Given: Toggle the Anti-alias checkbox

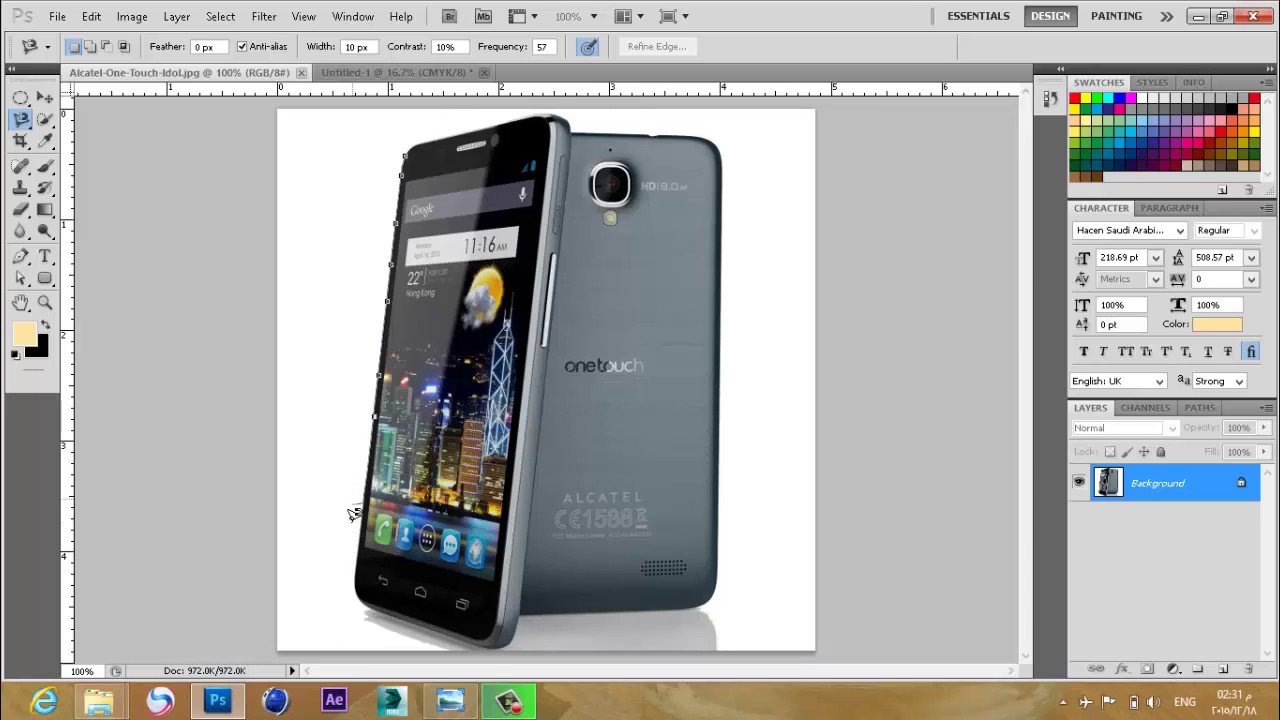Looking at the screenshot, I should [x=241, y=47].
